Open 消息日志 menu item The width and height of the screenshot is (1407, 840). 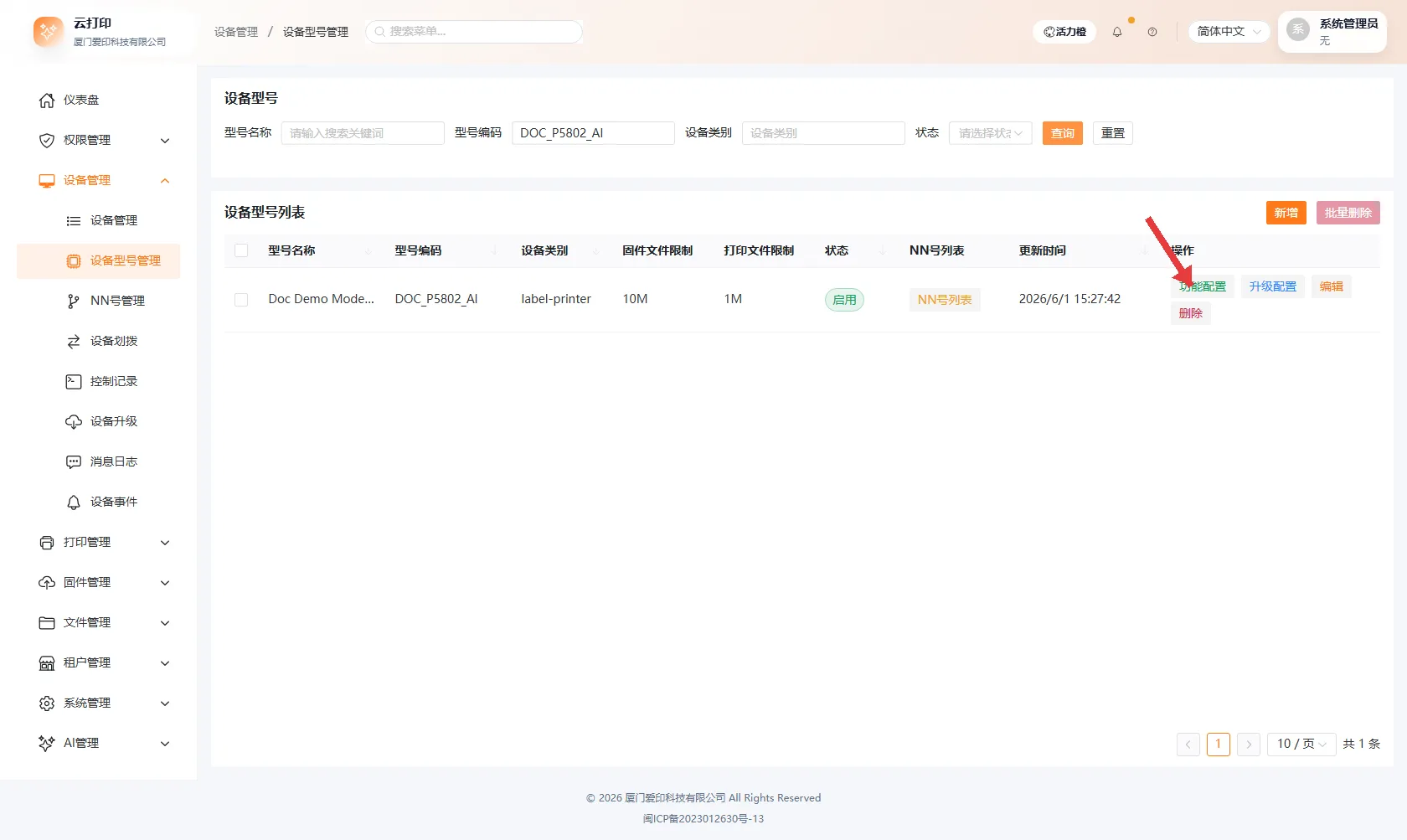click(x=98, y=462)
